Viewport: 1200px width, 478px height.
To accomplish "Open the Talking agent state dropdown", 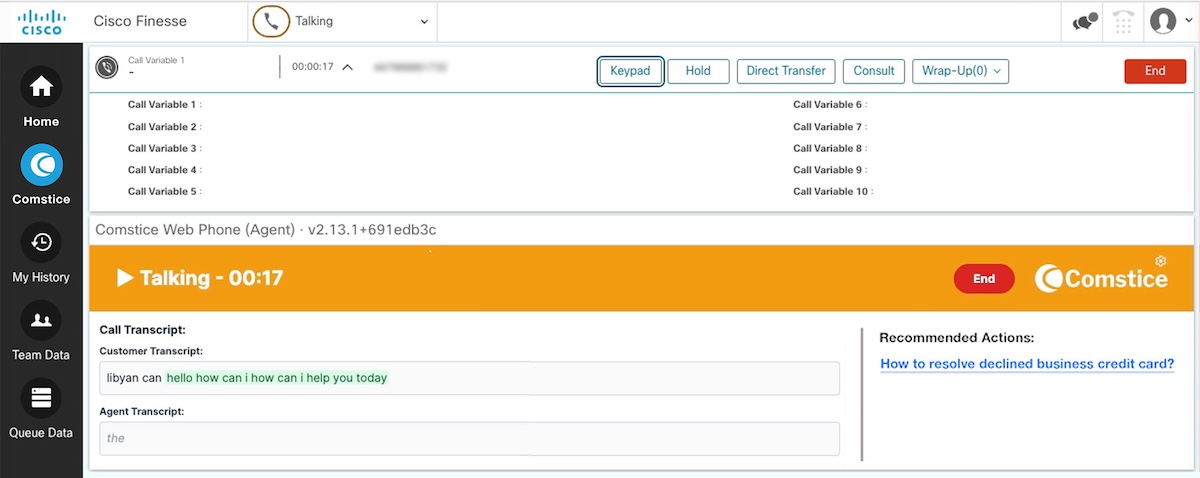I will coord(342,21).
